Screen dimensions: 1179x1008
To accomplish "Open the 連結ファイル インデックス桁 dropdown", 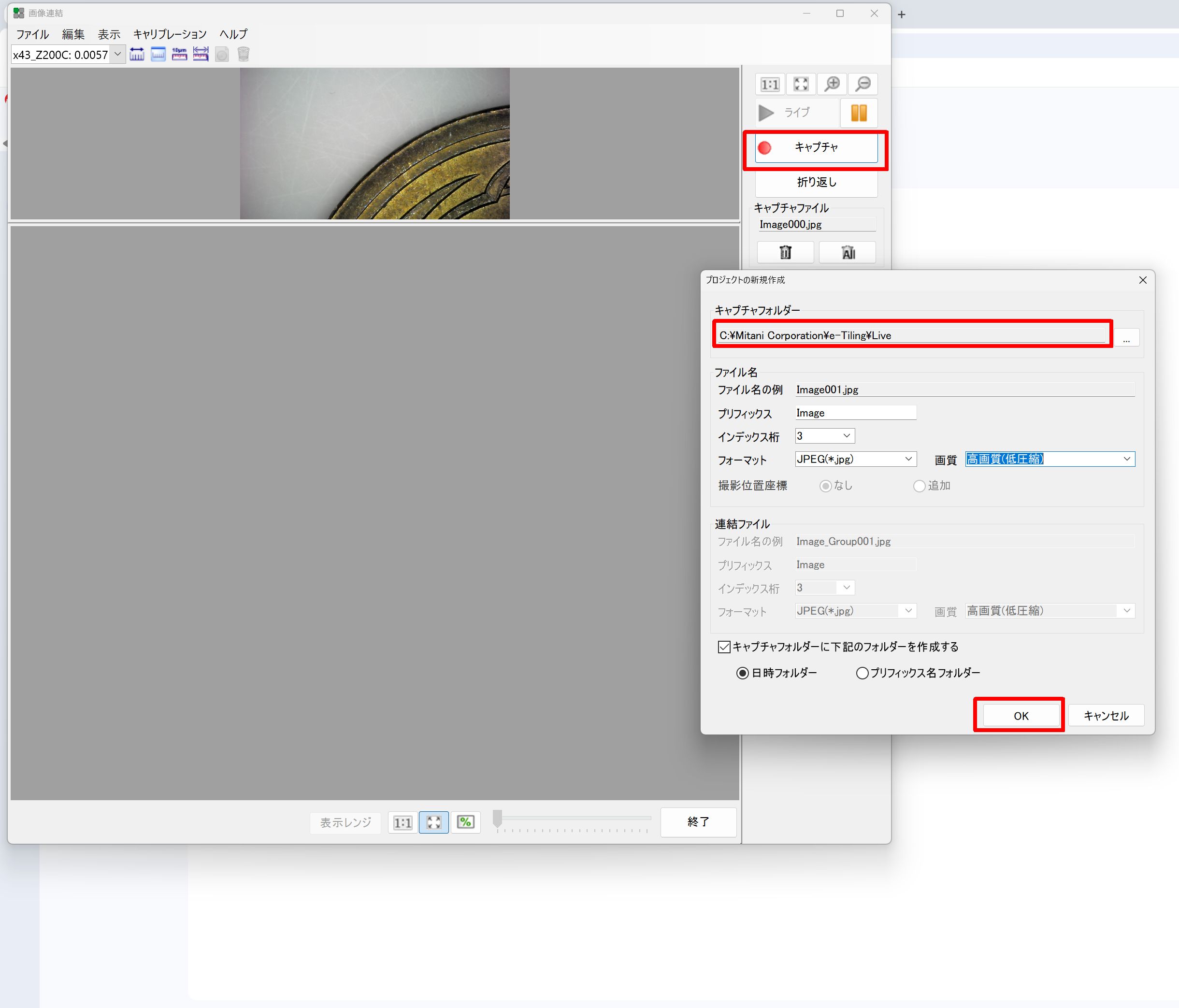I will [x=847, y=588].
